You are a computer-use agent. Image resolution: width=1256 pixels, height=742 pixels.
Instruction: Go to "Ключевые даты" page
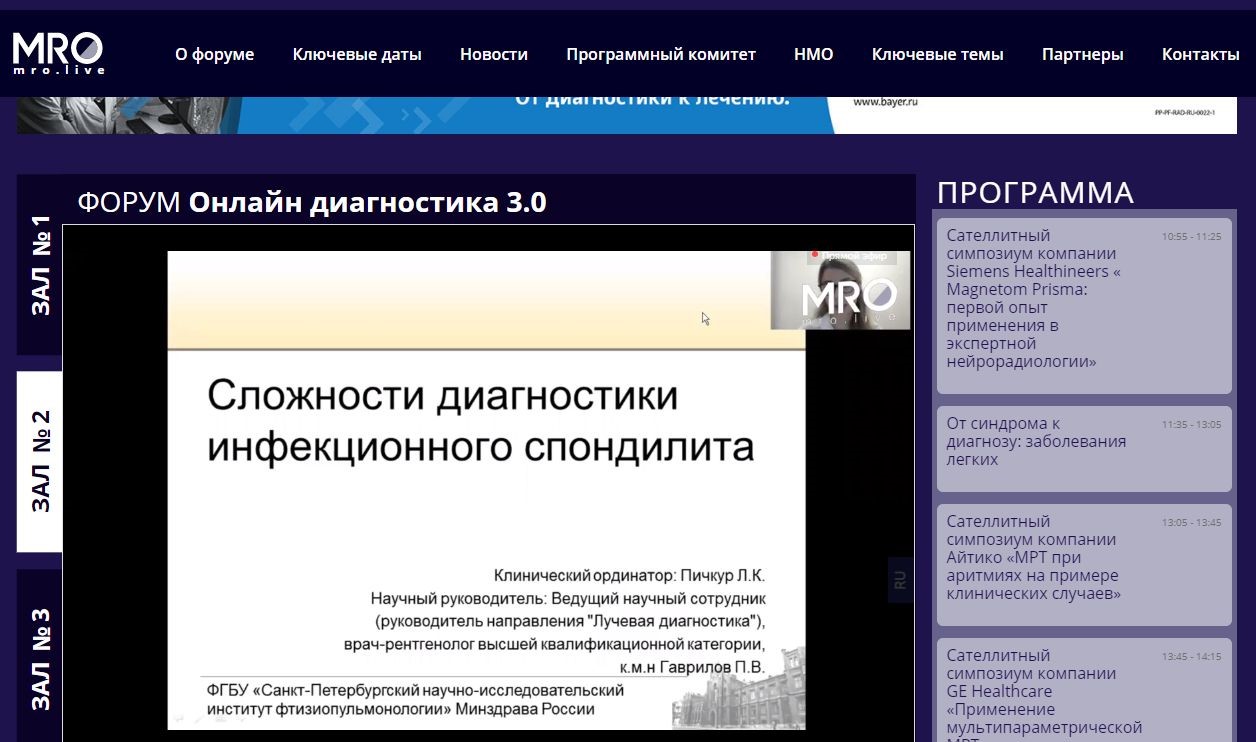point(357,55)
